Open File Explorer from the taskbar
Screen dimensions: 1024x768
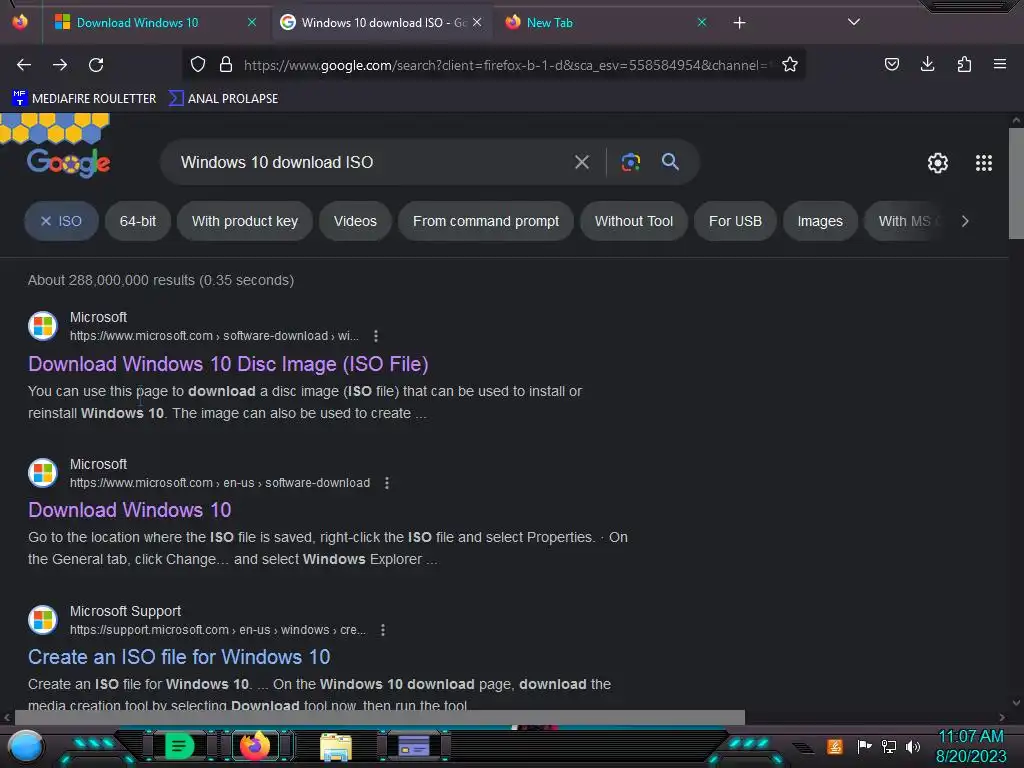click(x=336, y=746)
